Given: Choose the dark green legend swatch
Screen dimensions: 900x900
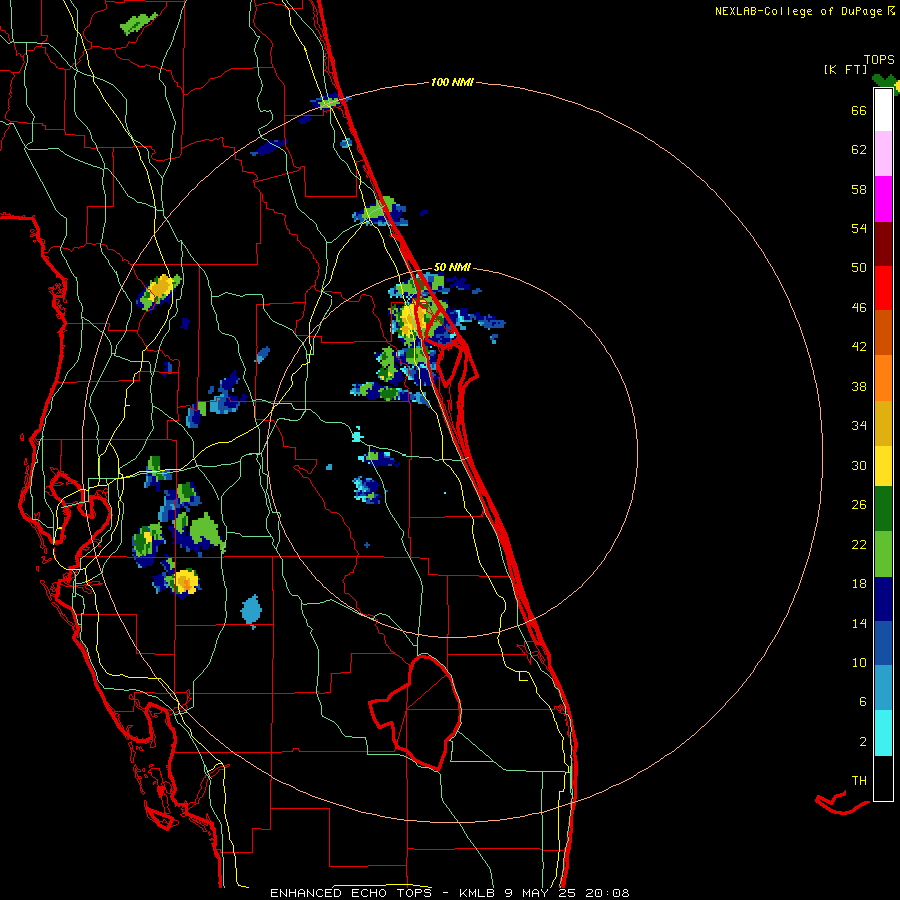Looking at the screenshot, I should pyautogui.click(x=883, y=509).
